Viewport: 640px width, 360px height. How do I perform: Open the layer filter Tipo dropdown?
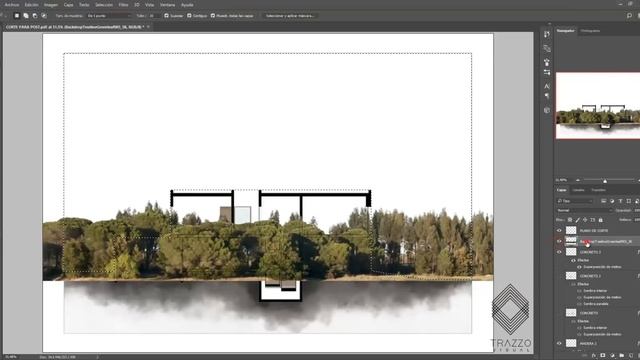pos(576,201)
